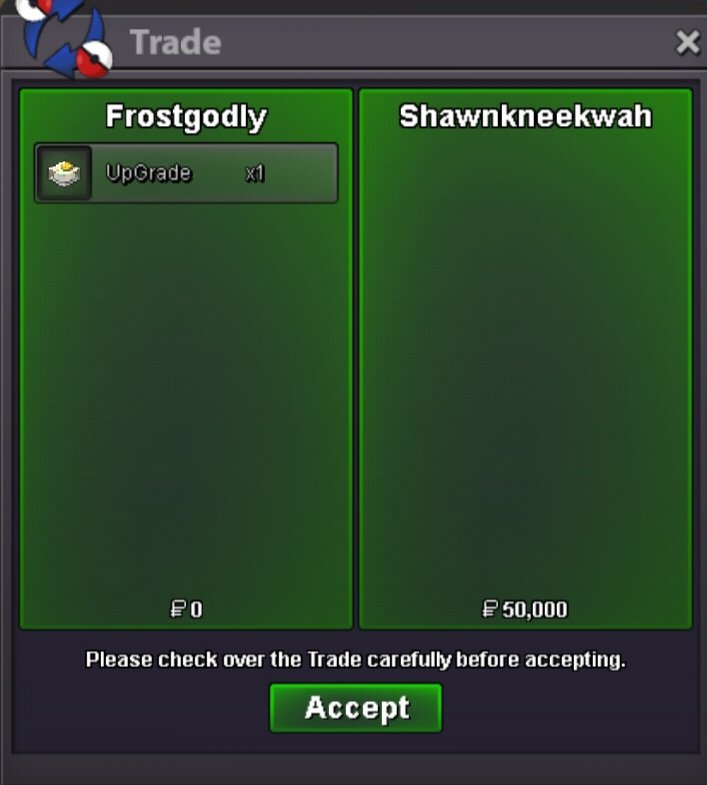
Task: Click the Shawnkneekwah player name
Action: click(525, 116)
